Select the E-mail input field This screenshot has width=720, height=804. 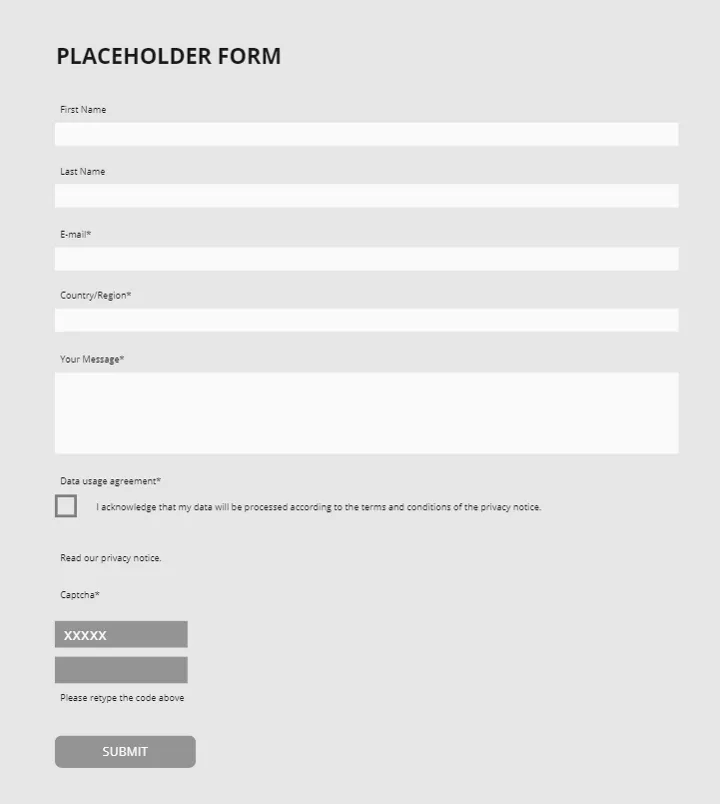tap(366, 259)
